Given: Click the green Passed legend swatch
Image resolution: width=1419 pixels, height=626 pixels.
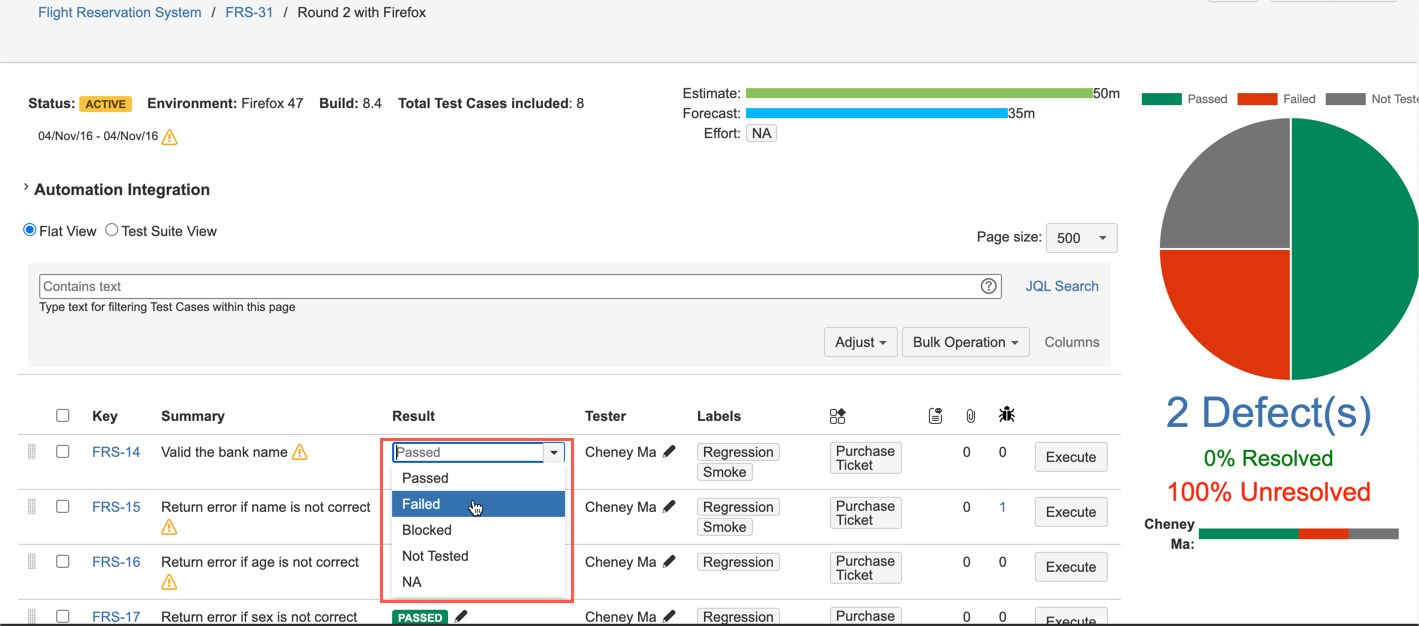Looking at the screenshot, I should 1161,99.
